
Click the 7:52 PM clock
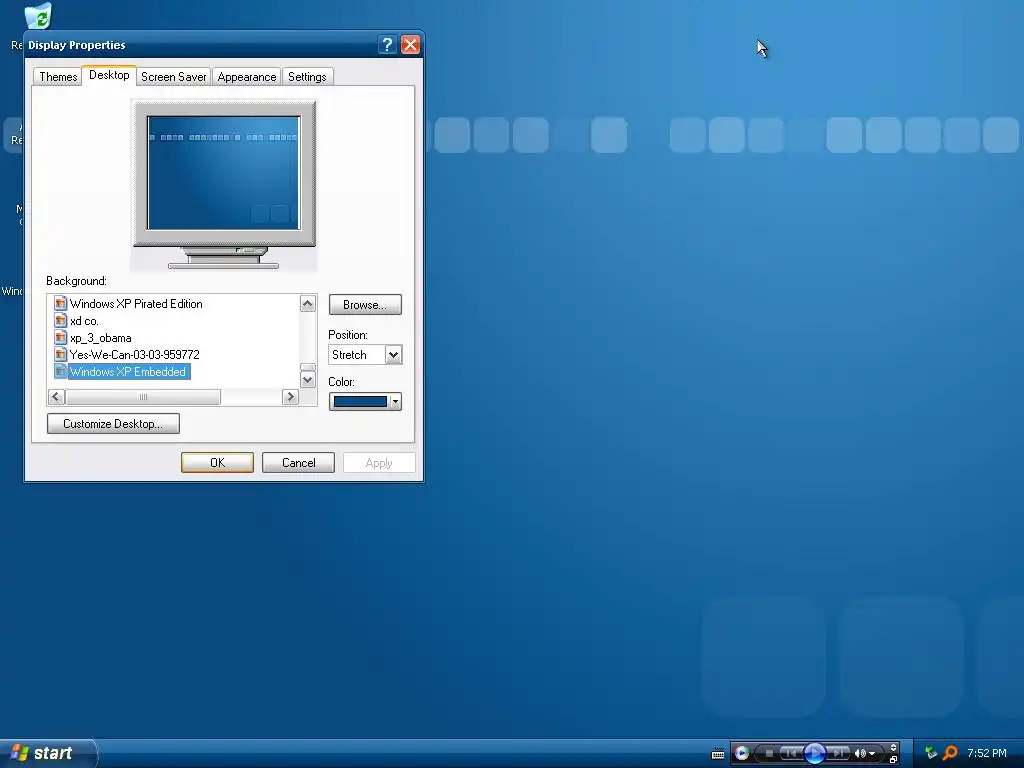pyautogui.click(x=987, y=753)
